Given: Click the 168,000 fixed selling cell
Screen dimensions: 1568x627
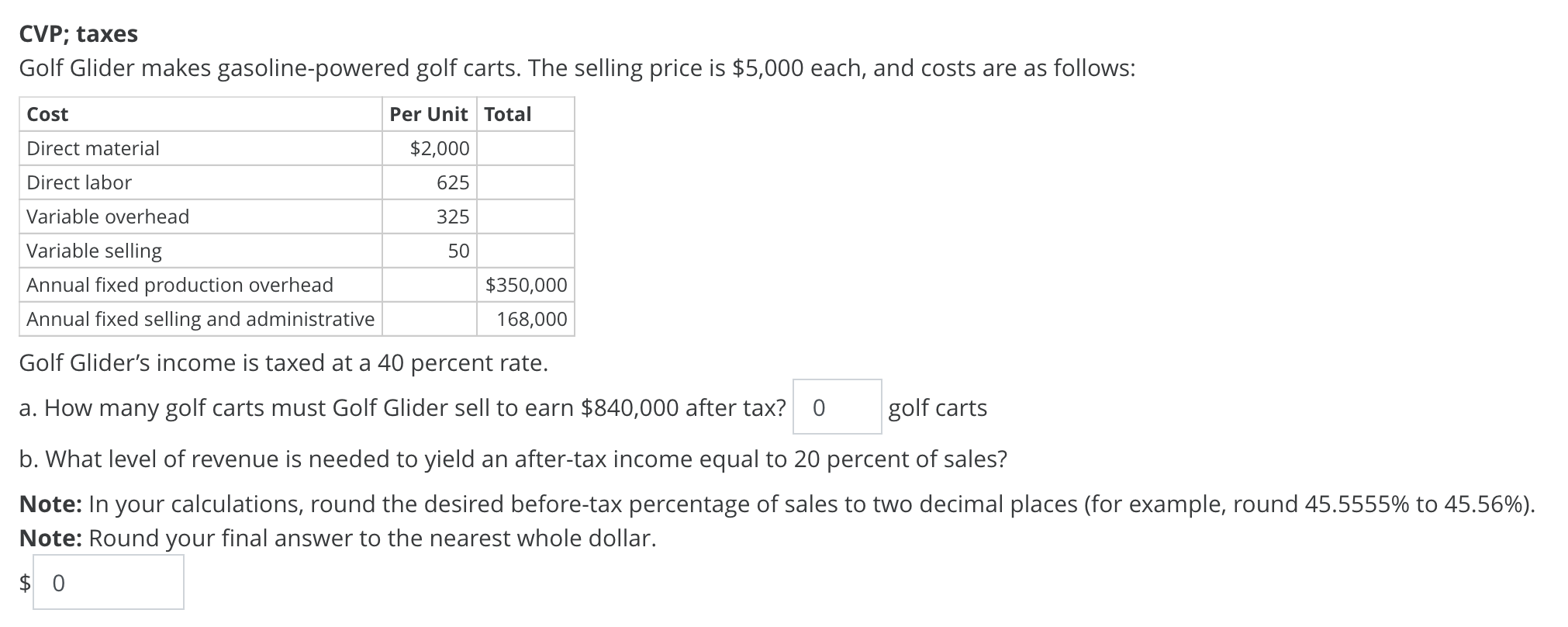Looking at the screenshot, I should (532, 318).
